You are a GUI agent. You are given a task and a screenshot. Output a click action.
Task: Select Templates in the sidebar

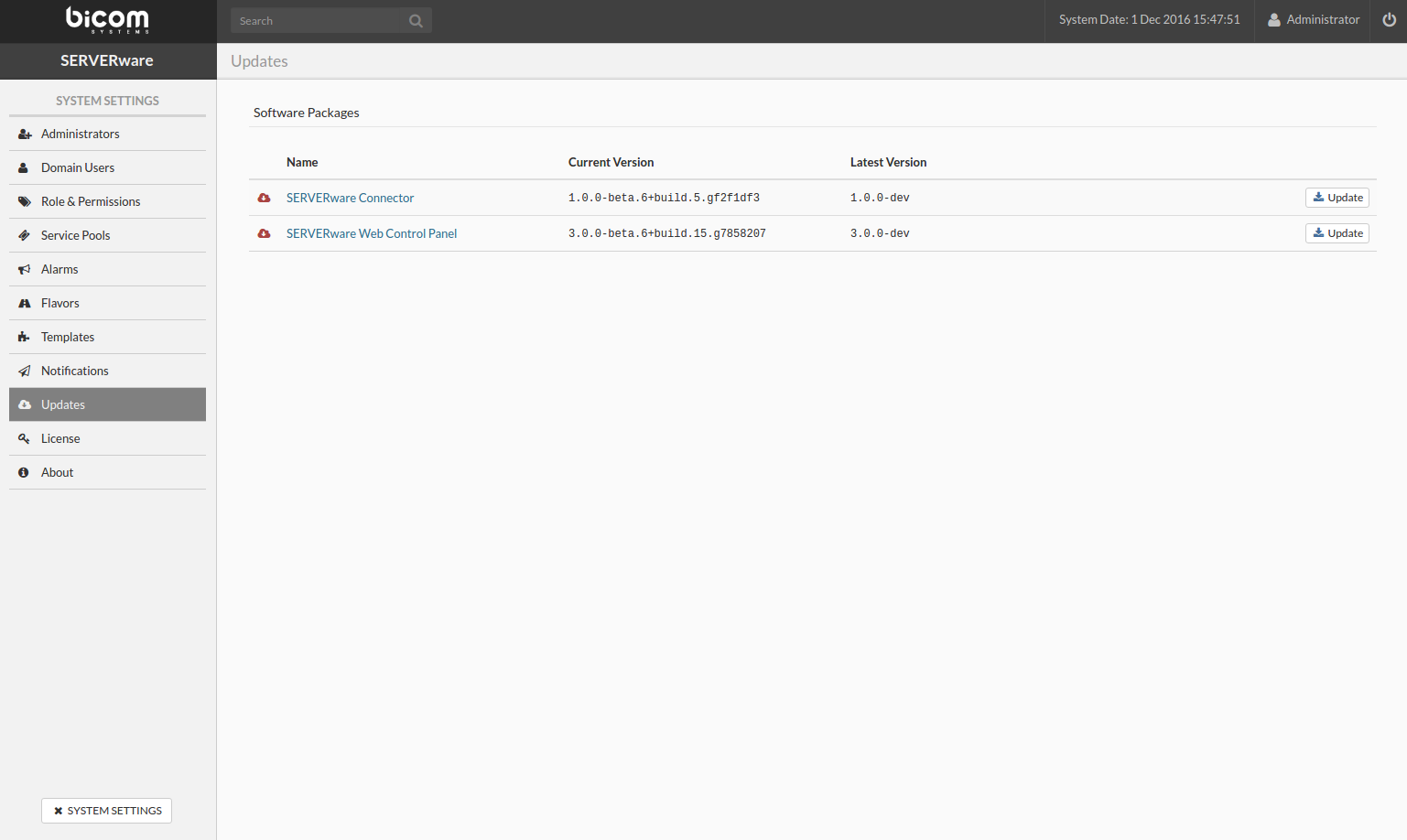68,338
